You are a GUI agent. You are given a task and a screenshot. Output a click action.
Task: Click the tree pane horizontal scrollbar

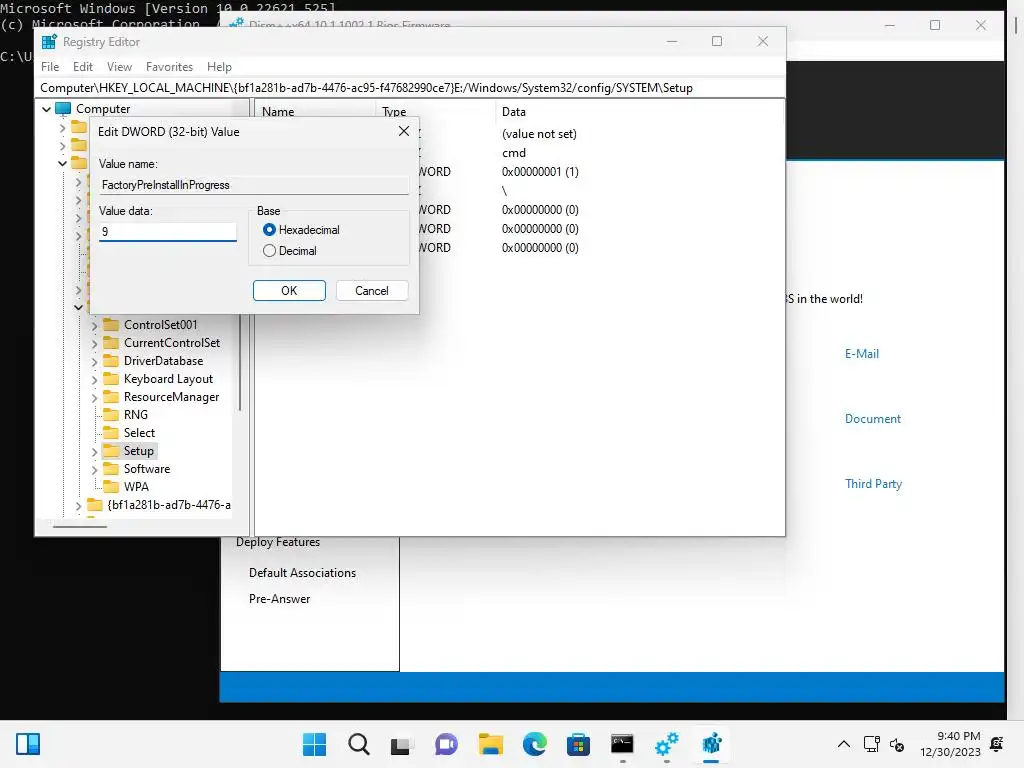click(x=80, y=526)
